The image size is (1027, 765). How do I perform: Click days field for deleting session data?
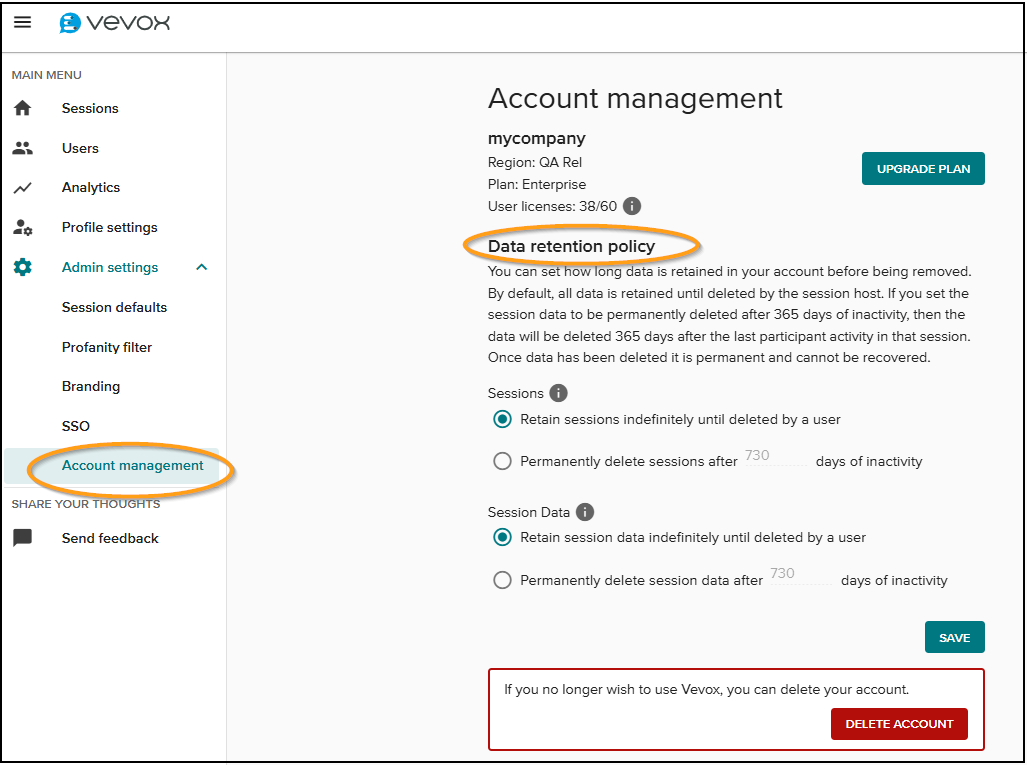pyautogui.click(x=800, y=574)
